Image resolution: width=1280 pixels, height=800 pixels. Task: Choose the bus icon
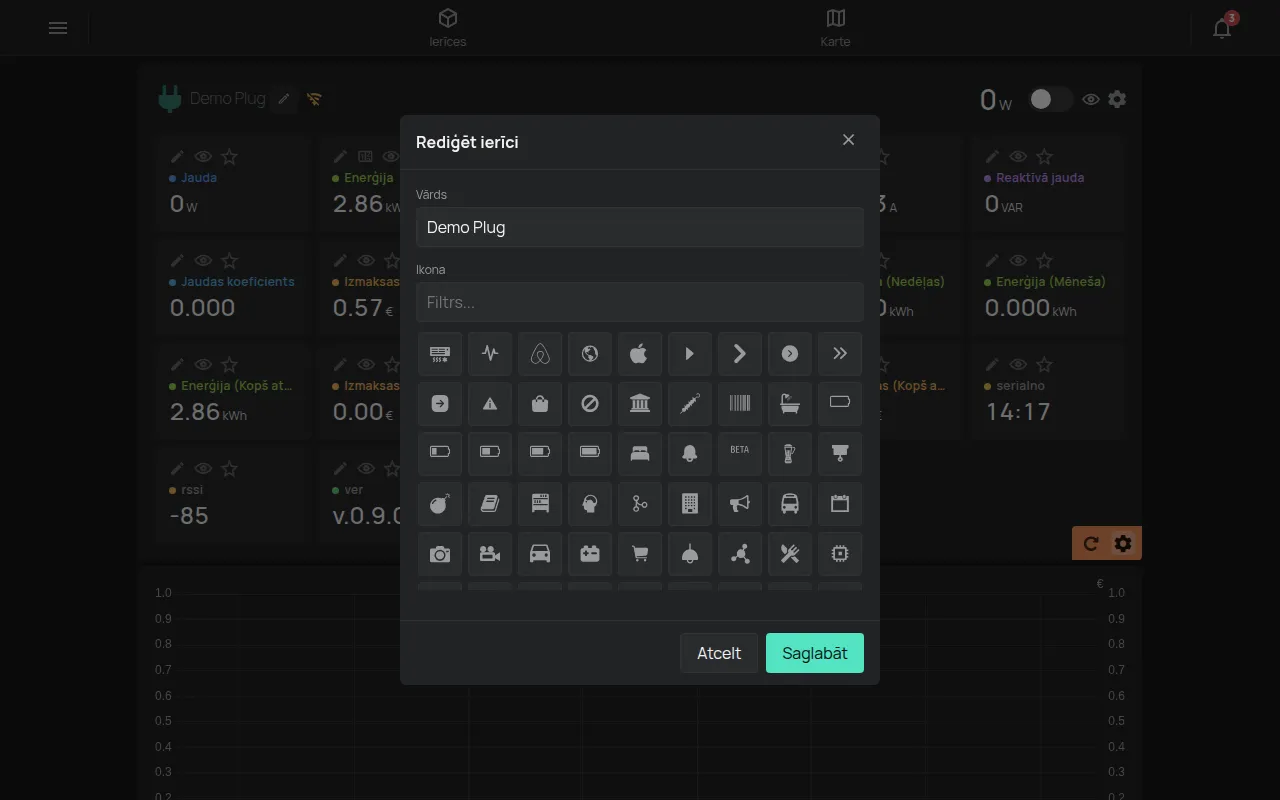click(790, 503)
